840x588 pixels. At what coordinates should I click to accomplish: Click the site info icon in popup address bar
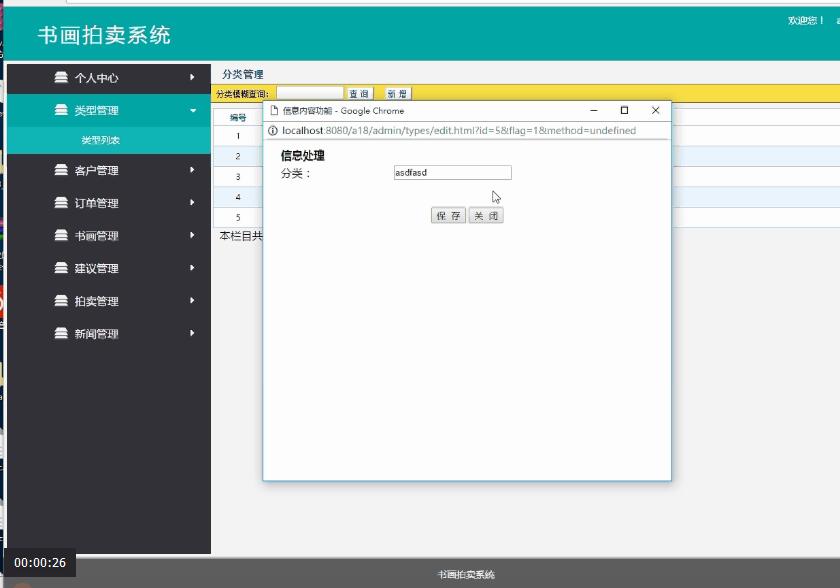tap(273, 131)
